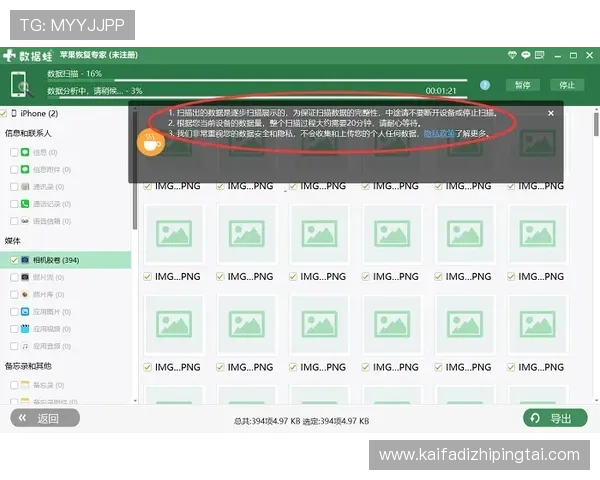Click the phone scan magnifier icon

click(x=21, y=84)
